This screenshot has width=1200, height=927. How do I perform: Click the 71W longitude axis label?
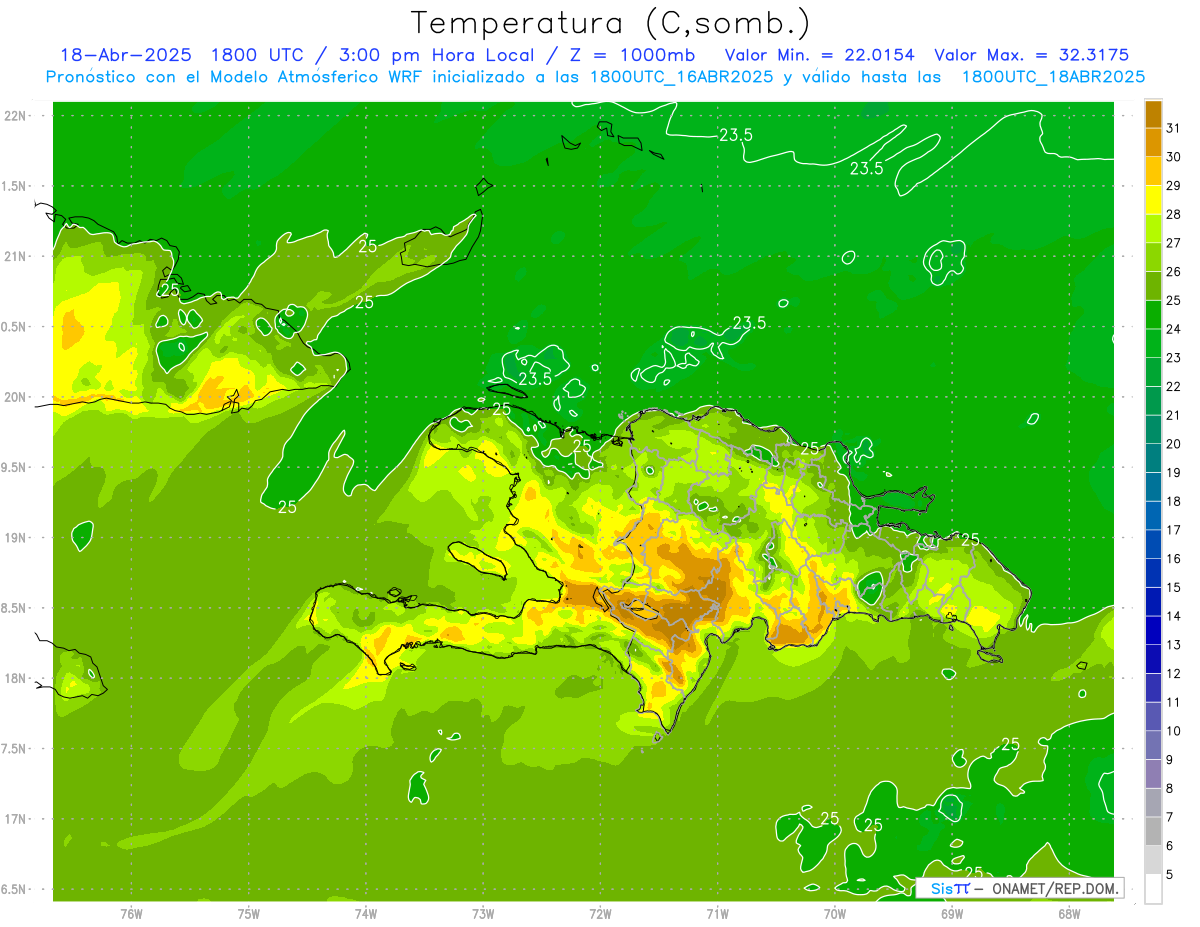(717, 914)
